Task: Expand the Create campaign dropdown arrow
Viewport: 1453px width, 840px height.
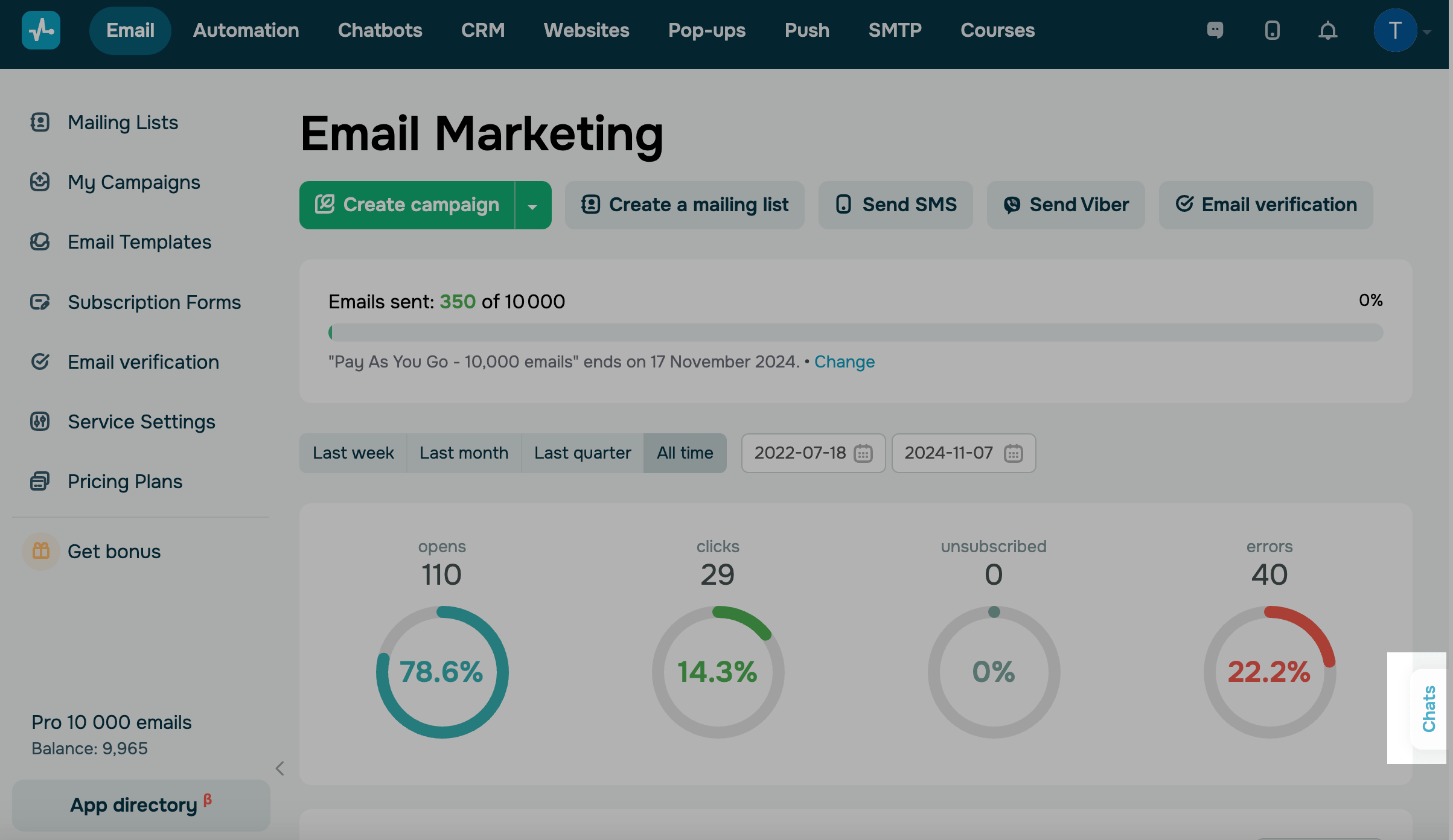Action: (x=532, y=206)
